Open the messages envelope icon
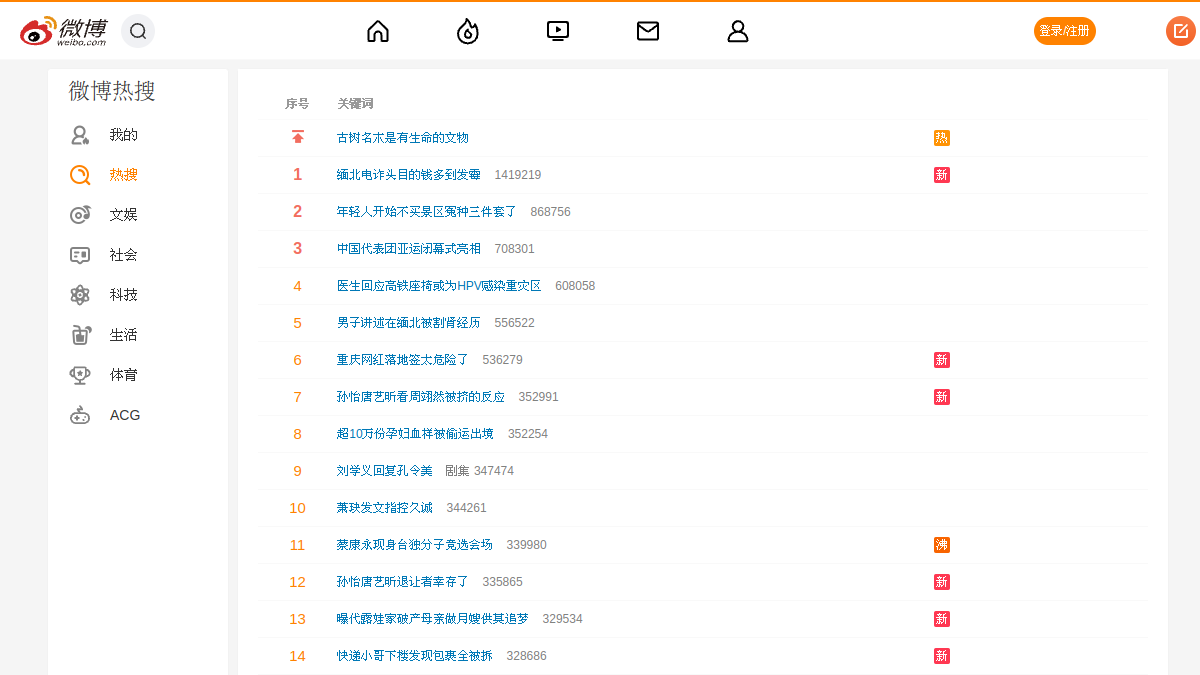This screenshot has width=1200, height=675. (648, 31)
